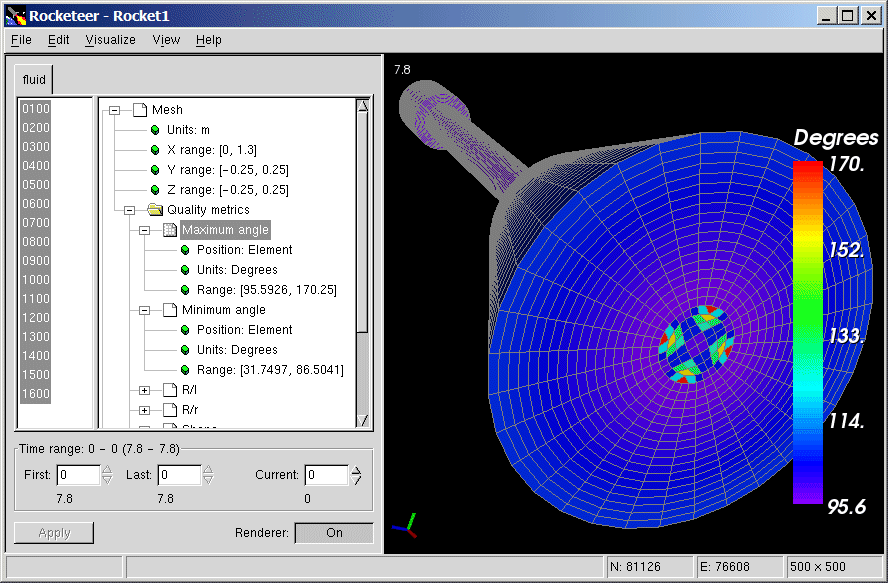Select block 1000 in the list
Image resolution: width=888 pixels, height=583 pixels.
pyautogui.click(x=36, y=279)
